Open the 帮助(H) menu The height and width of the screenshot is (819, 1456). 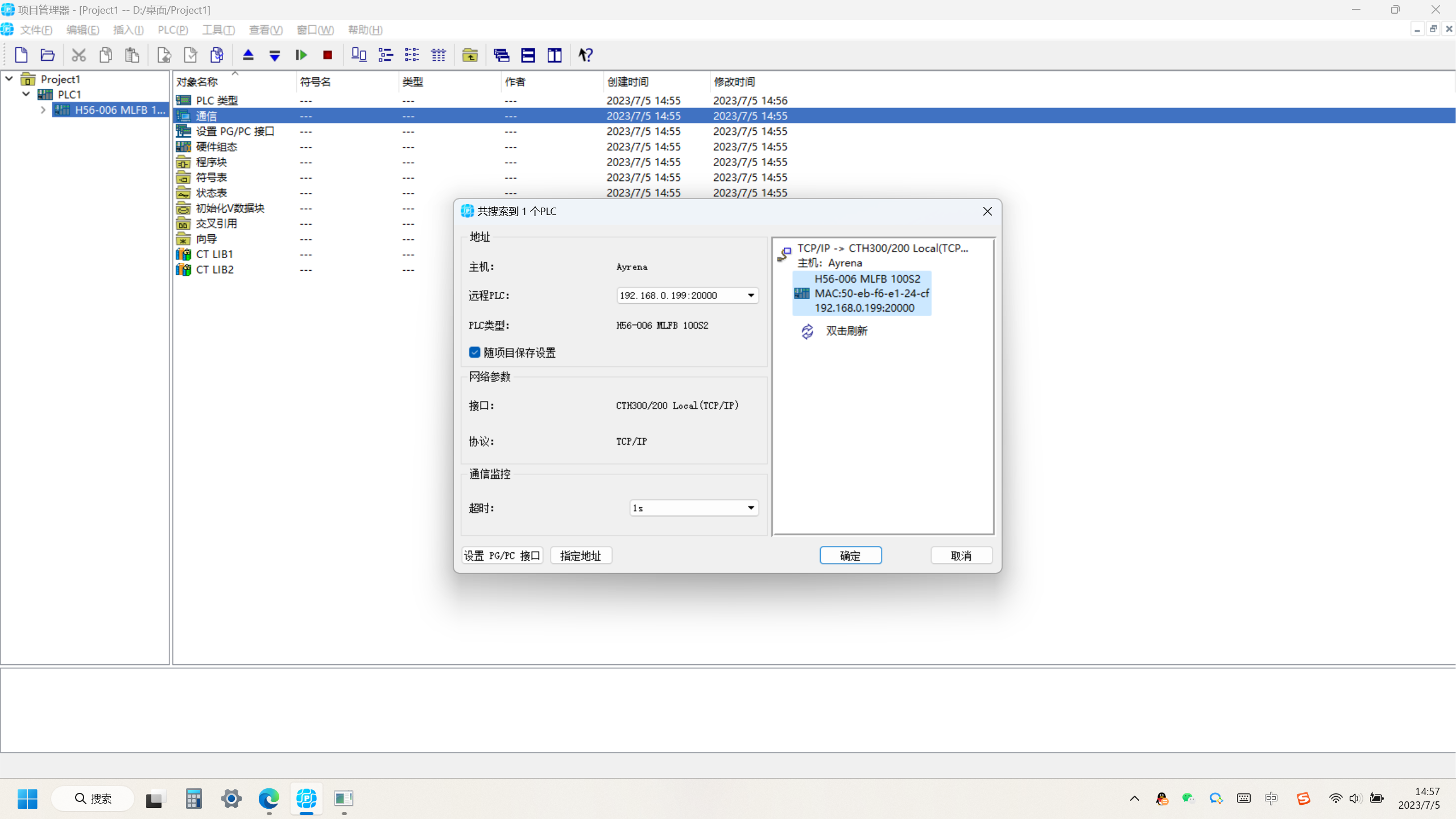pos(365,30)
